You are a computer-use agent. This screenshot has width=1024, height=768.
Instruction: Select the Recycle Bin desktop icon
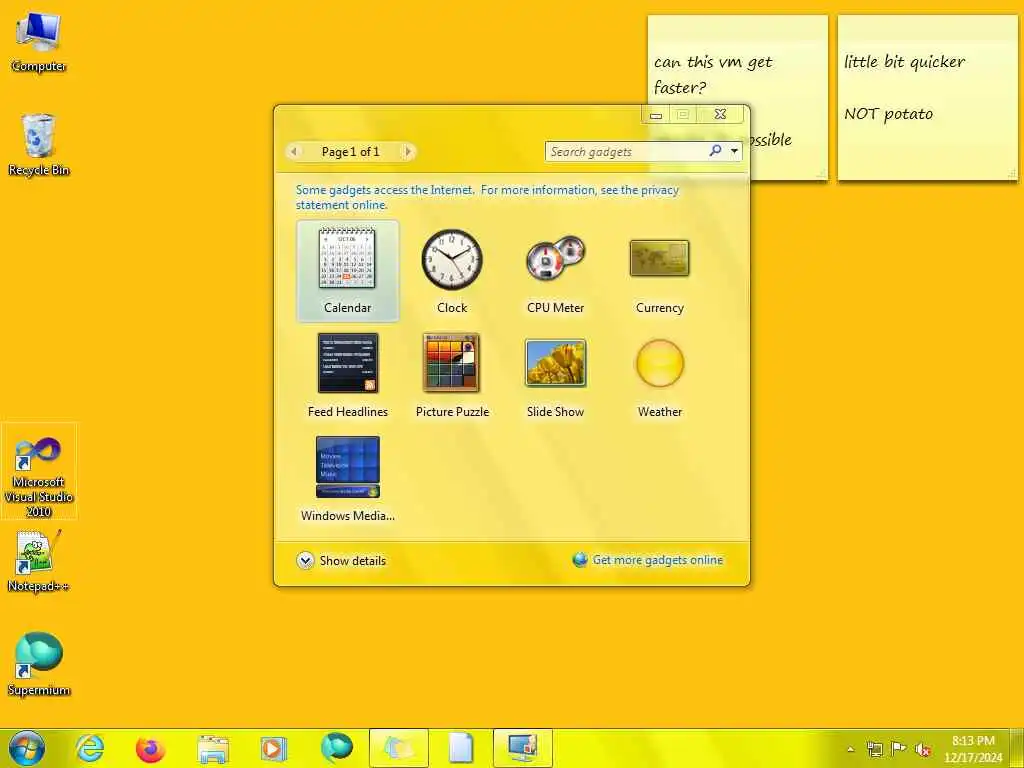tap(38, 145)
